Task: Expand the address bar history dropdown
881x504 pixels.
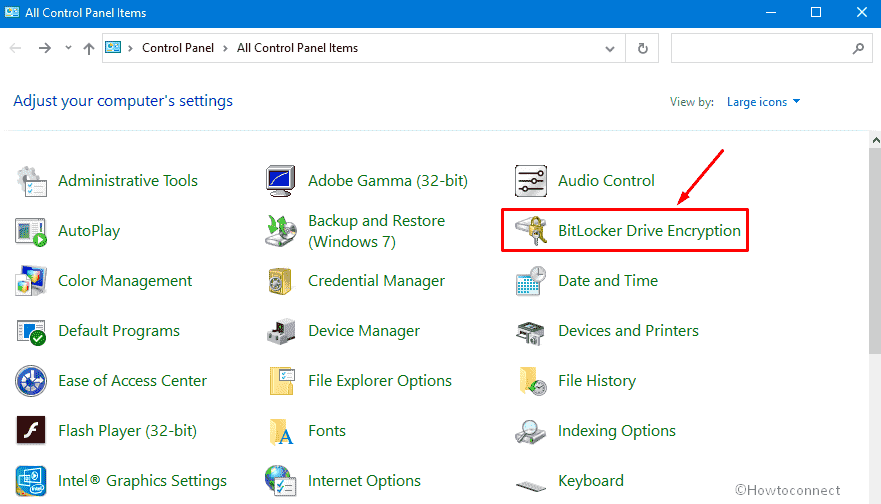Action: [x=610, y=49]
